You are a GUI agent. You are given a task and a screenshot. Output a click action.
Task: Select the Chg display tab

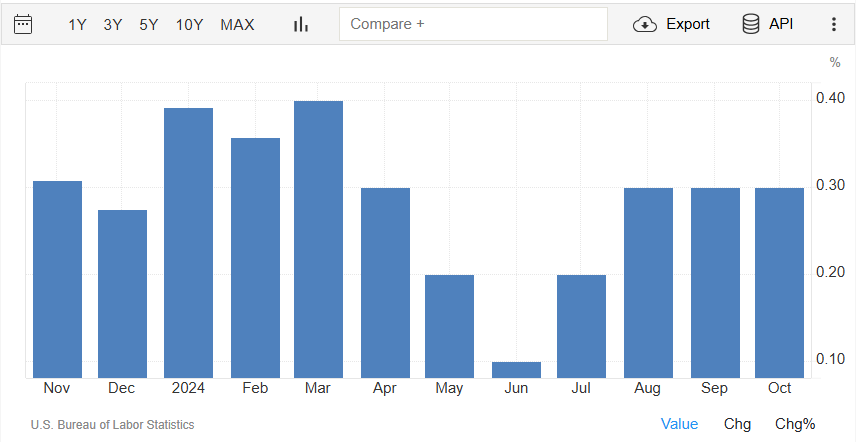pyautogui.click(x=737, y=424)
